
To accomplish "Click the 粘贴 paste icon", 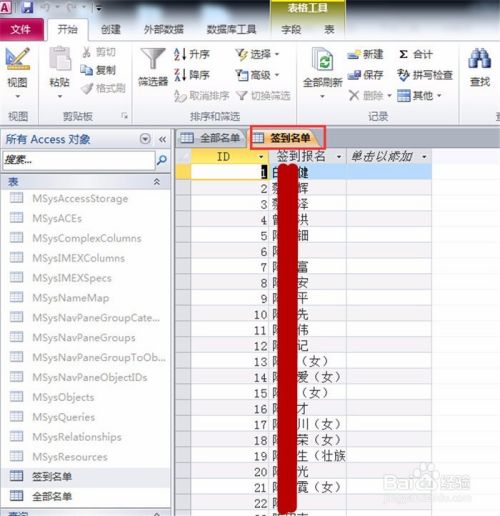I will tap(60, 59).
